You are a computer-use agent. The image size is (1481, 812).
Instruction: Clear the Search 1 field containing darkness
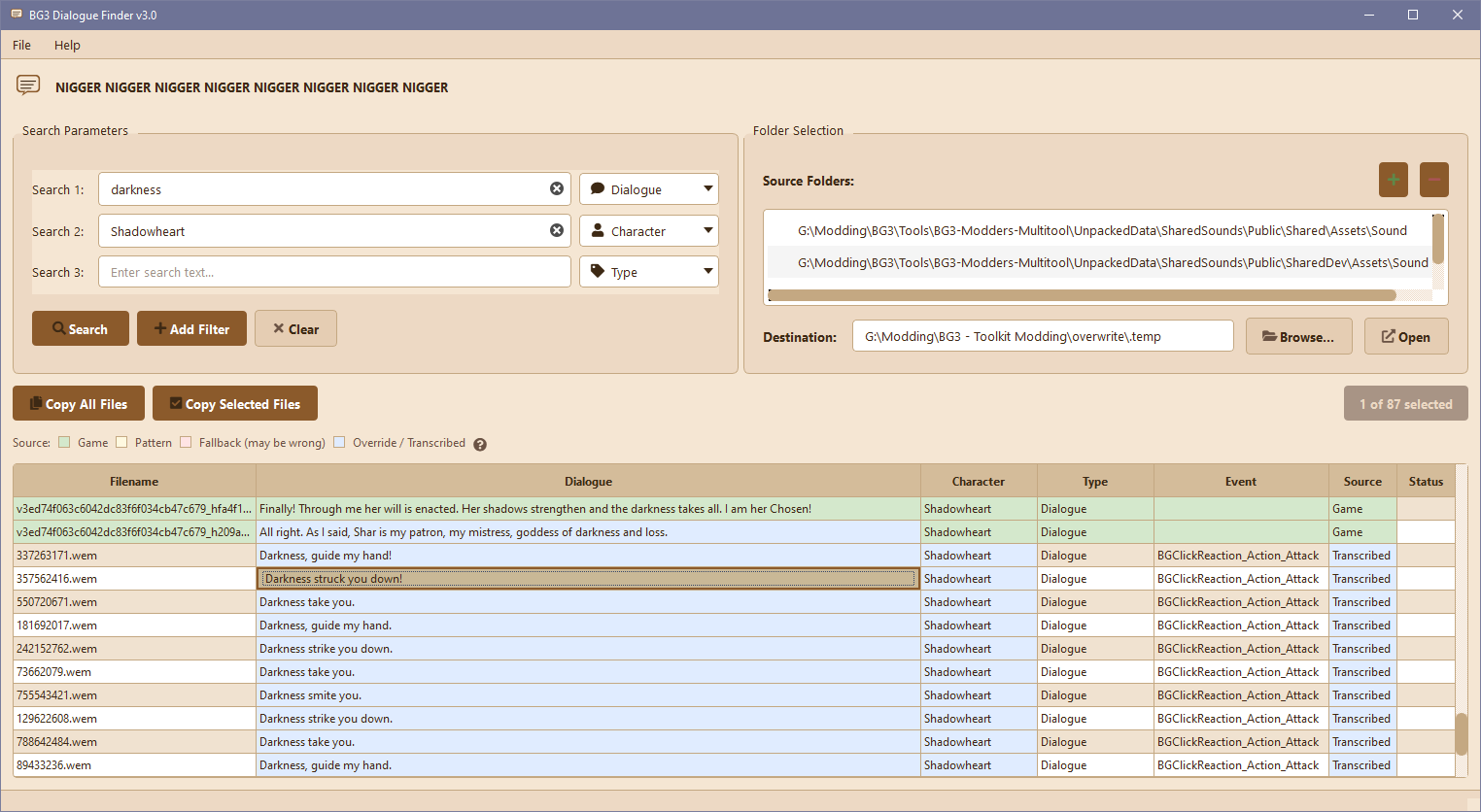557,188
